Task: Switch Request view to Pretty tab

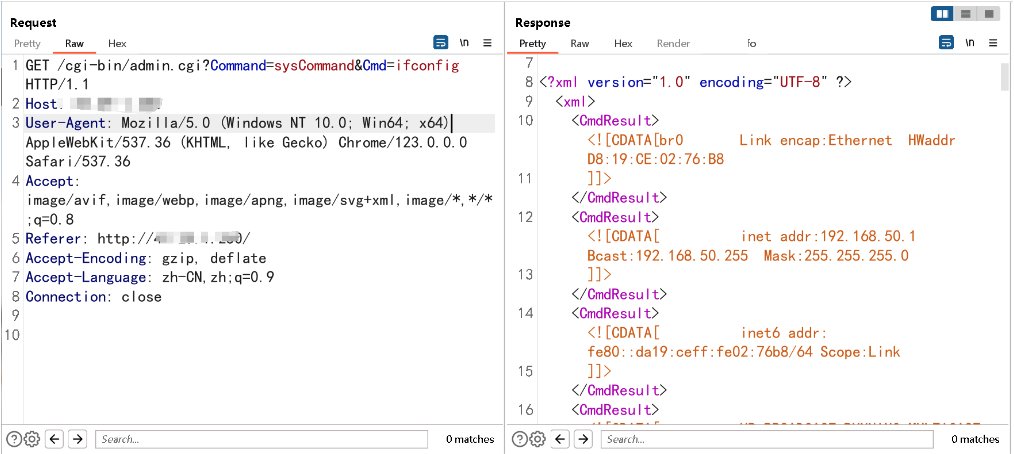Action: tap(27, 44)
